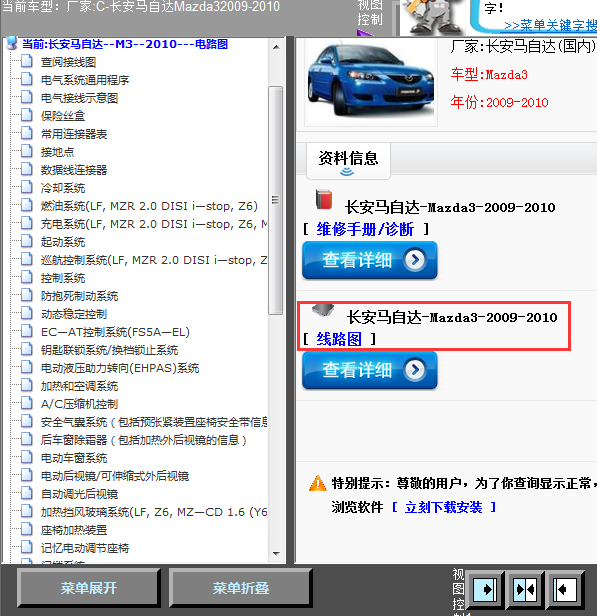The image size is (597, 616).
Task: Click the gray chip icon for 线路图
Action: click(x=323, y=310)
